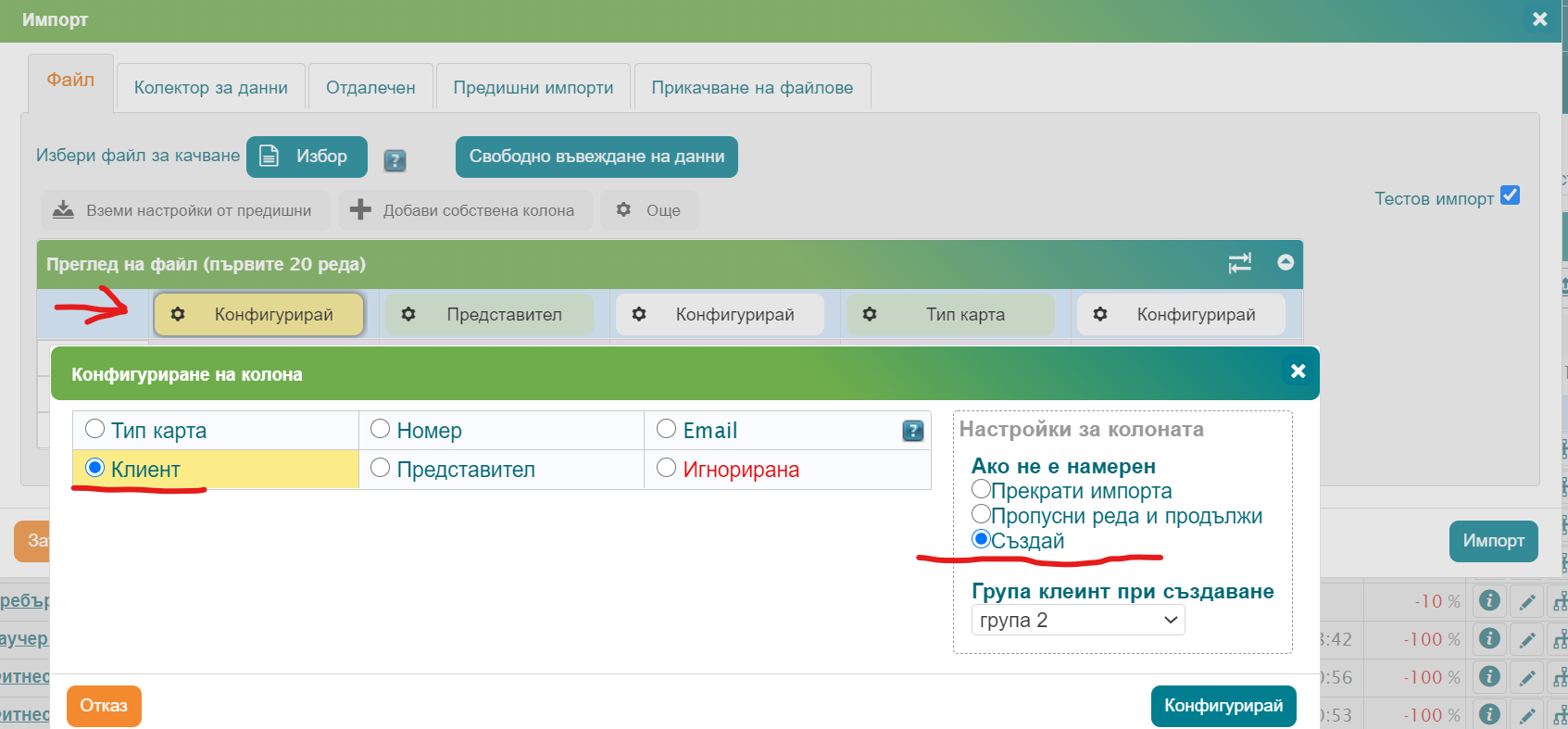The width and height of the screenshot is (1568, 729).
Task: Click the Представител column header button
Action: [489, 314]
